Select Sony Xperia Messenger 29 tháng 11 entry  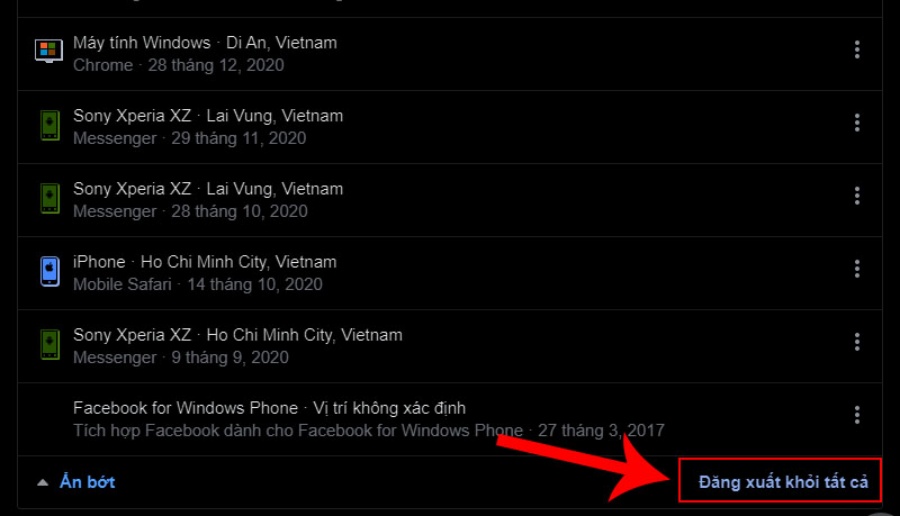click(x=449, y=127)
